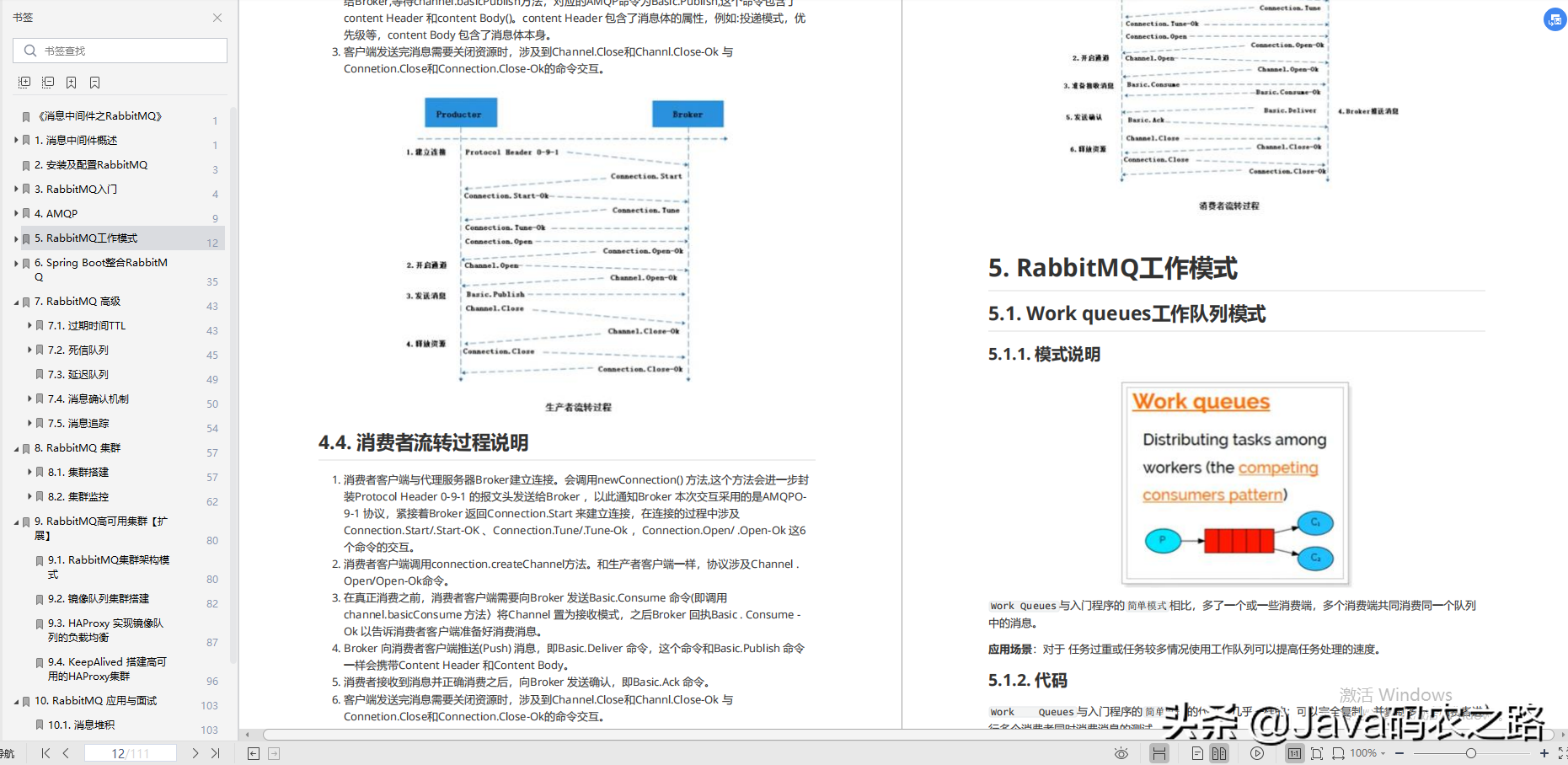Screen dimensions: 1568x765
Task: Go to the previous page
Action: (66, 753)
